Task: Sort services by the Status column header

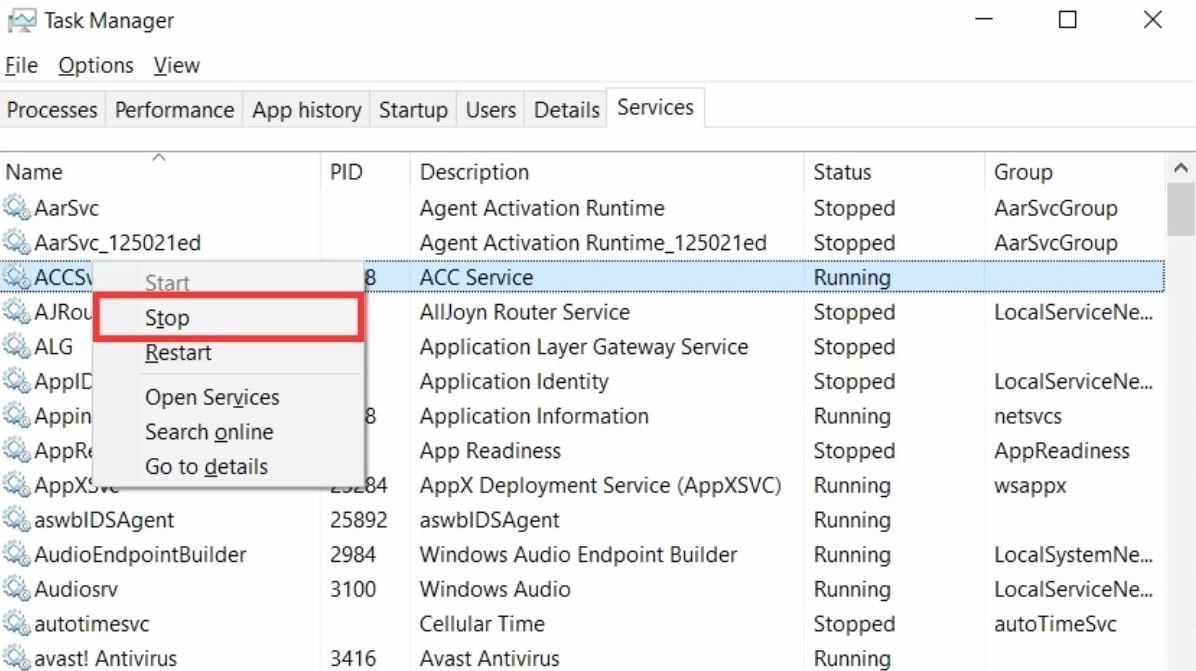Action: pos(842,172)
